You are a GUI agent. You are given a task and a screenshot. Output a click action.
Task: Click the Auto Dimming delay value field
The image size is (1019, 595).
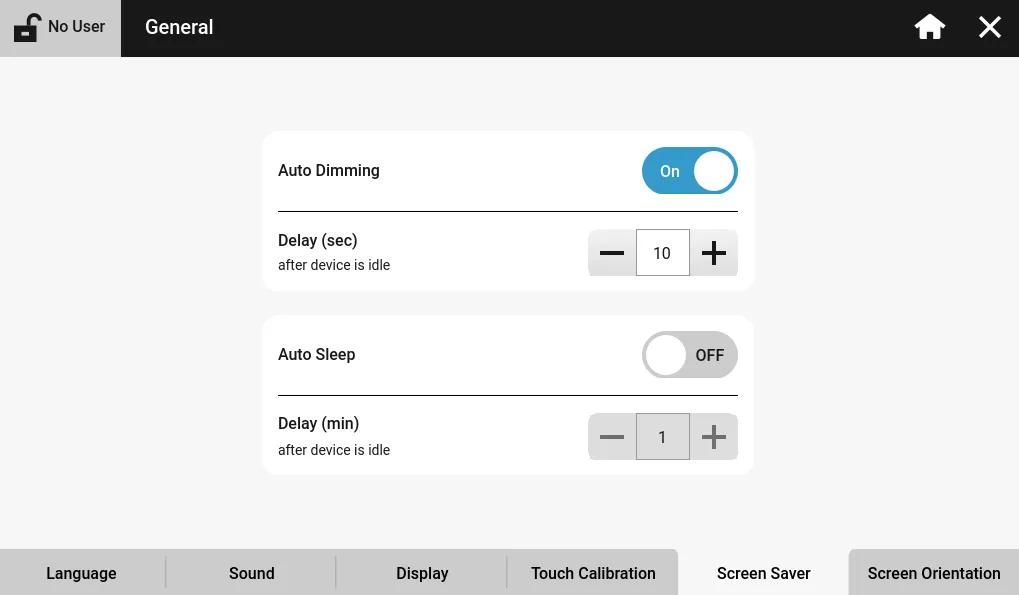pos(662,253)
